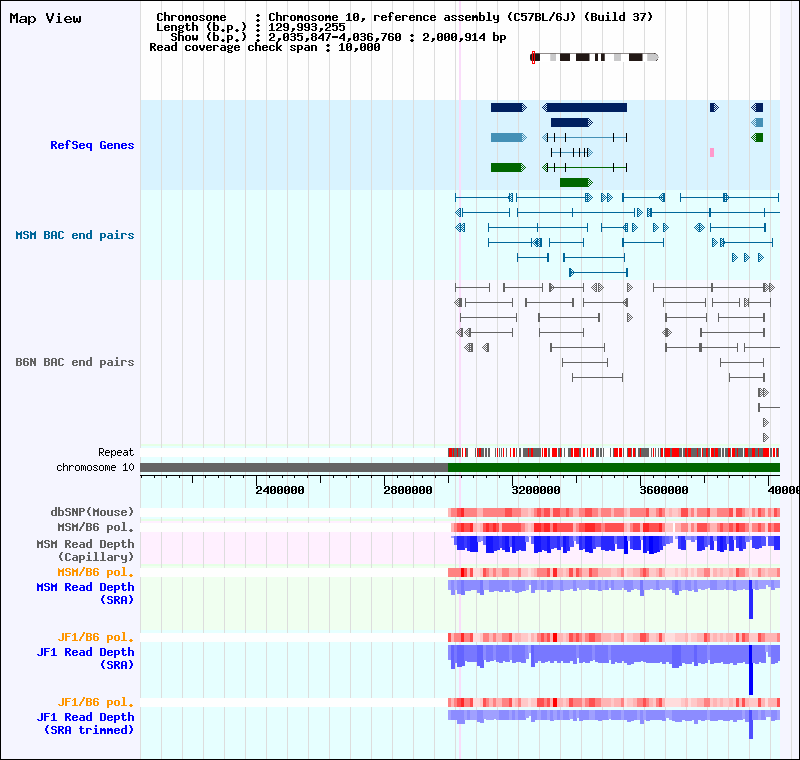This screenshot has height=760, width=800.
Task: Click the MSM capillary read depth blue plot
Action: (x=616, y=544)
